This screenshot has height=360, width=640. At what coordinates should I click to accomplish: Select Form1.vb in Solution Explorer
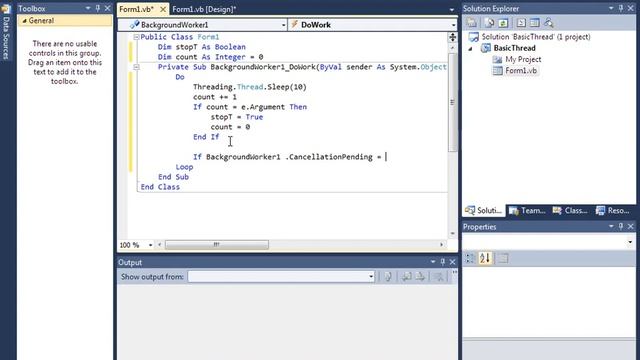pyautogui.click(x=521, y=71)
